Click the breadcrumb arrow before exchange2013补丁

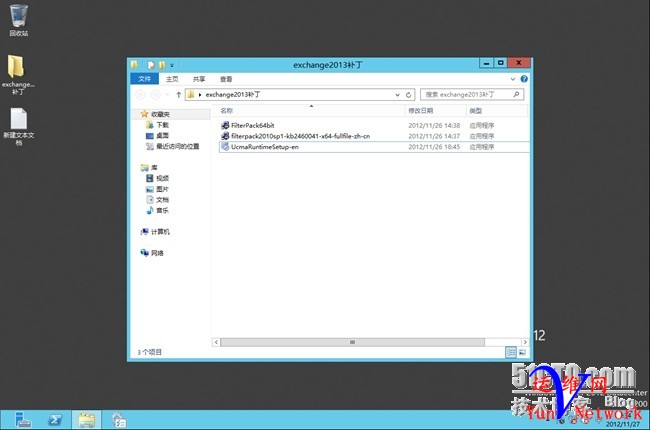point(200,95)
